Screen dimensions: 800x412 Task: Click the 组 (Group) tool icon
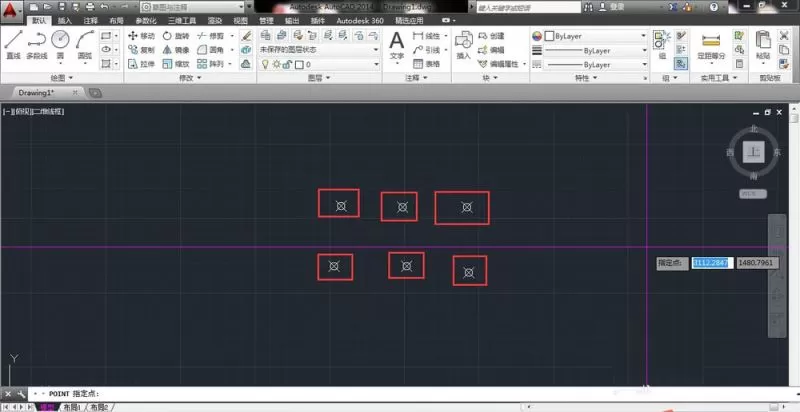[x=662, y=45]
